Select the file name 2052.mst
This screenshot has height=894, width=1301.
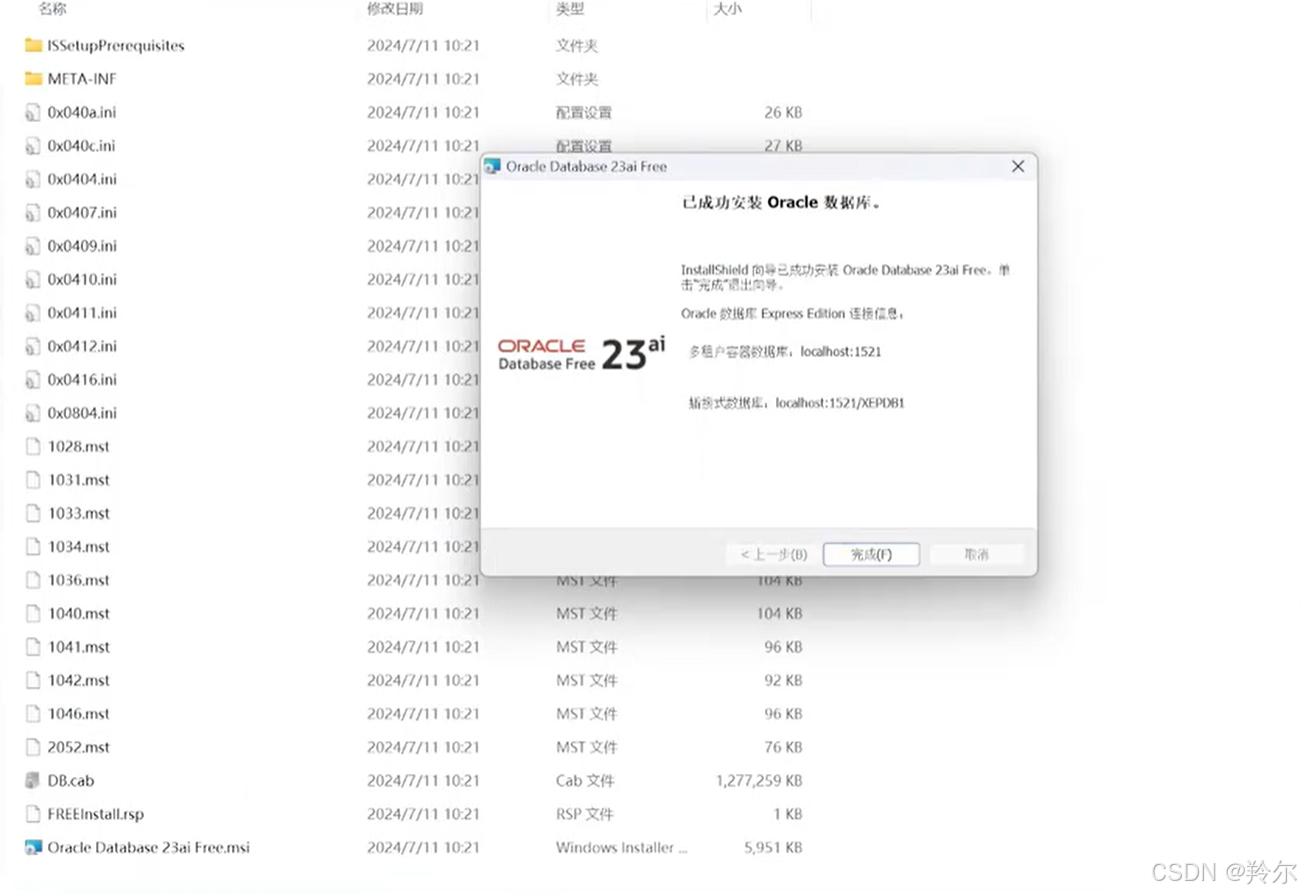tap(79, 747)
